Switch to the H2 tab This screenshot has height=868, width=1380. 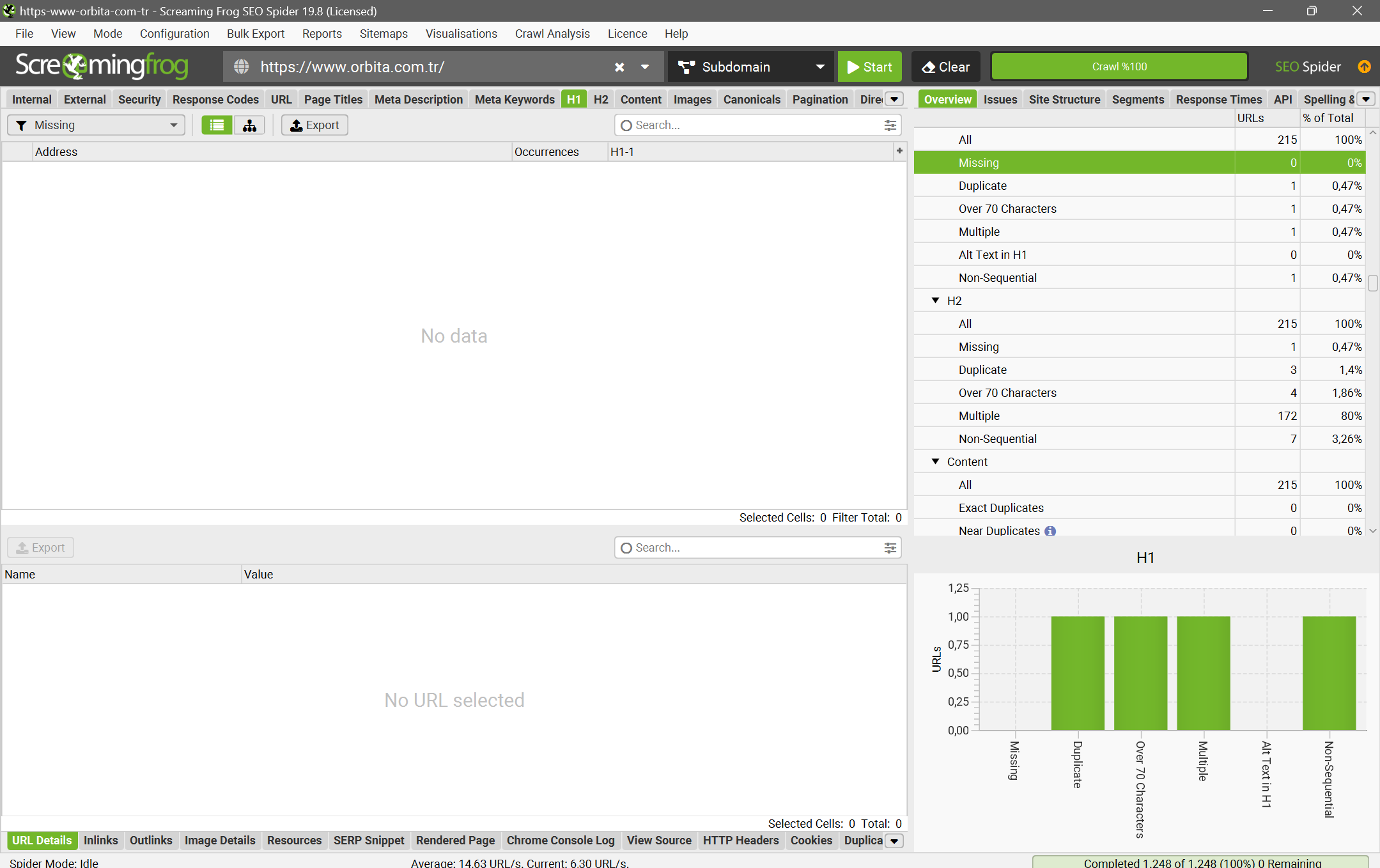(x=601, y=99)
